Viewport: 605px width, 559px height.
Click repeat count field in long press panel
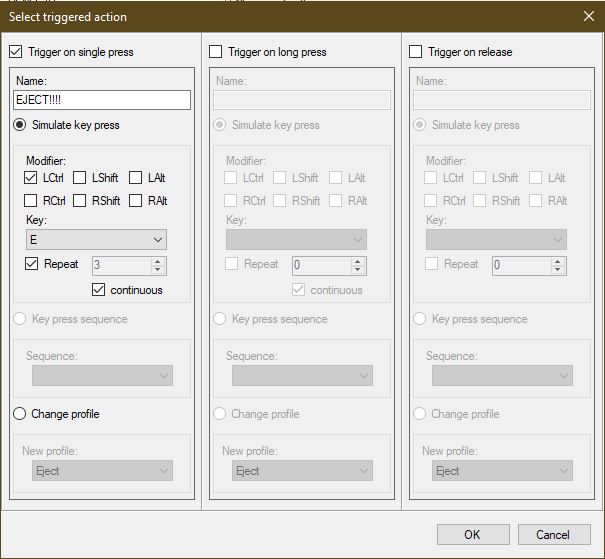(x=321, y=265)
